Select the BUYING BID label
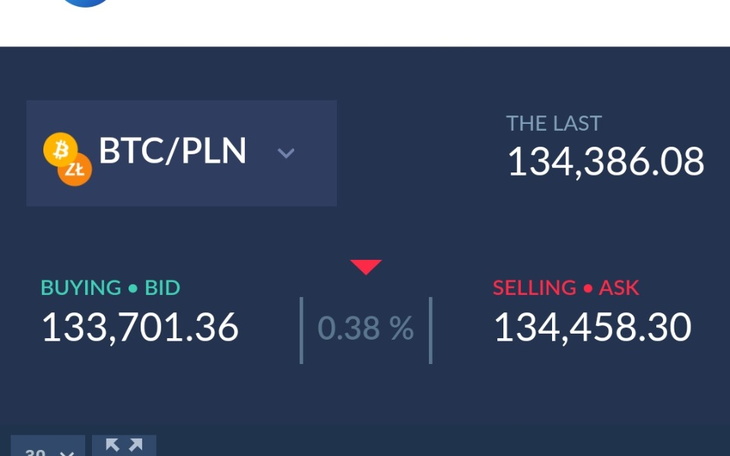730x456 pixels. click(110, 288)
